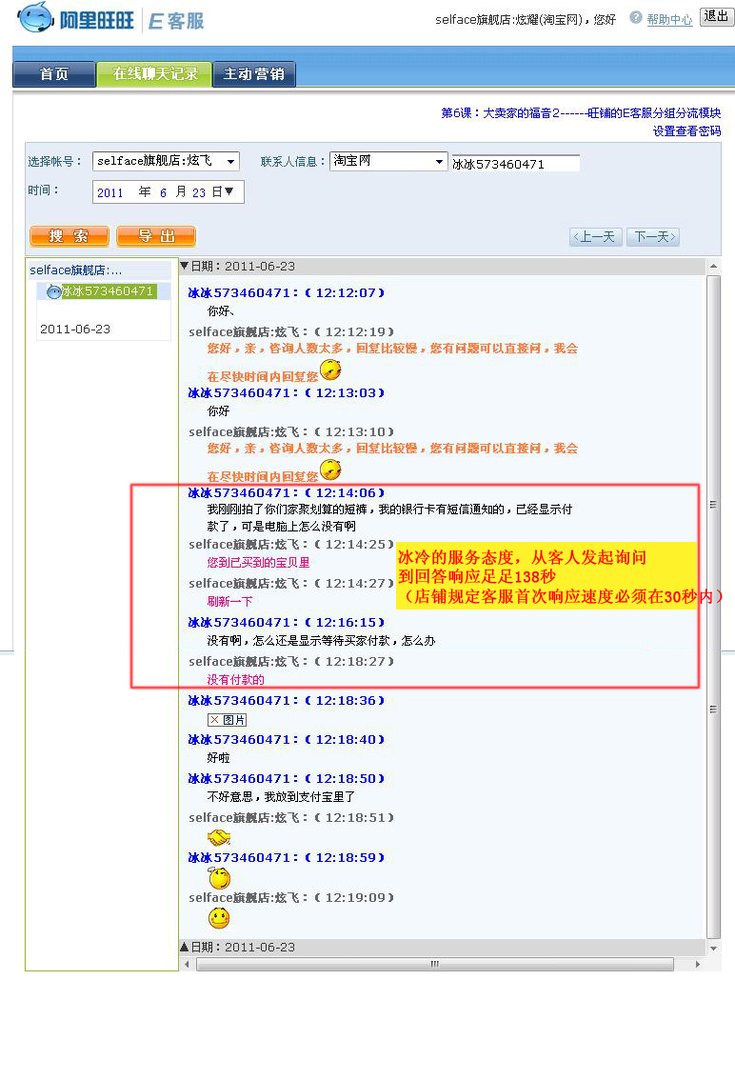Click the contact ID input field
This screenshot has width=735, height=1080.
coord(515,163)
